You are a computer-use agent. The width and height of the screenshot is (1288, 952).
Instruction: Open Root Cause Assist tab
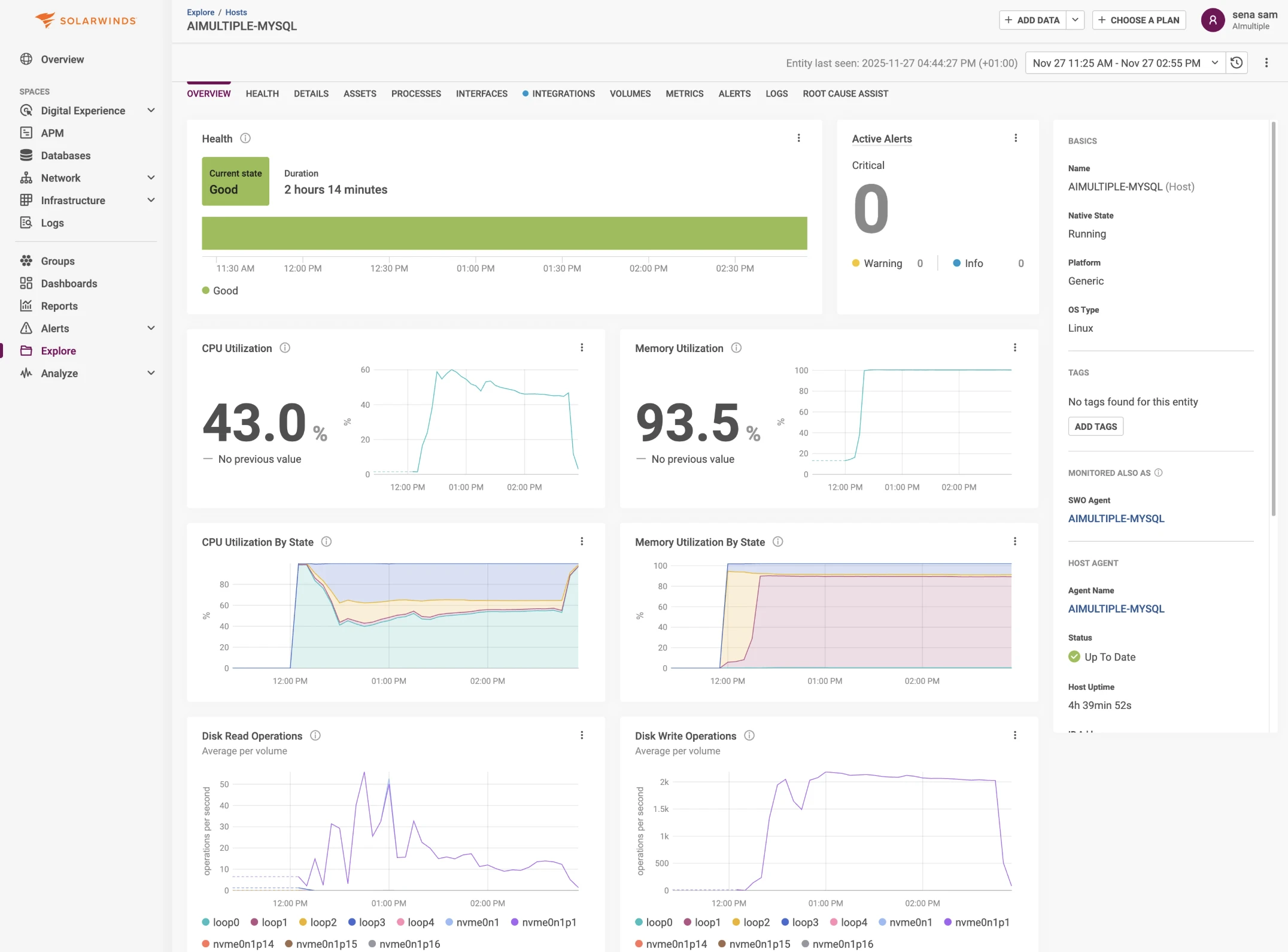click(x=845, y=93)
